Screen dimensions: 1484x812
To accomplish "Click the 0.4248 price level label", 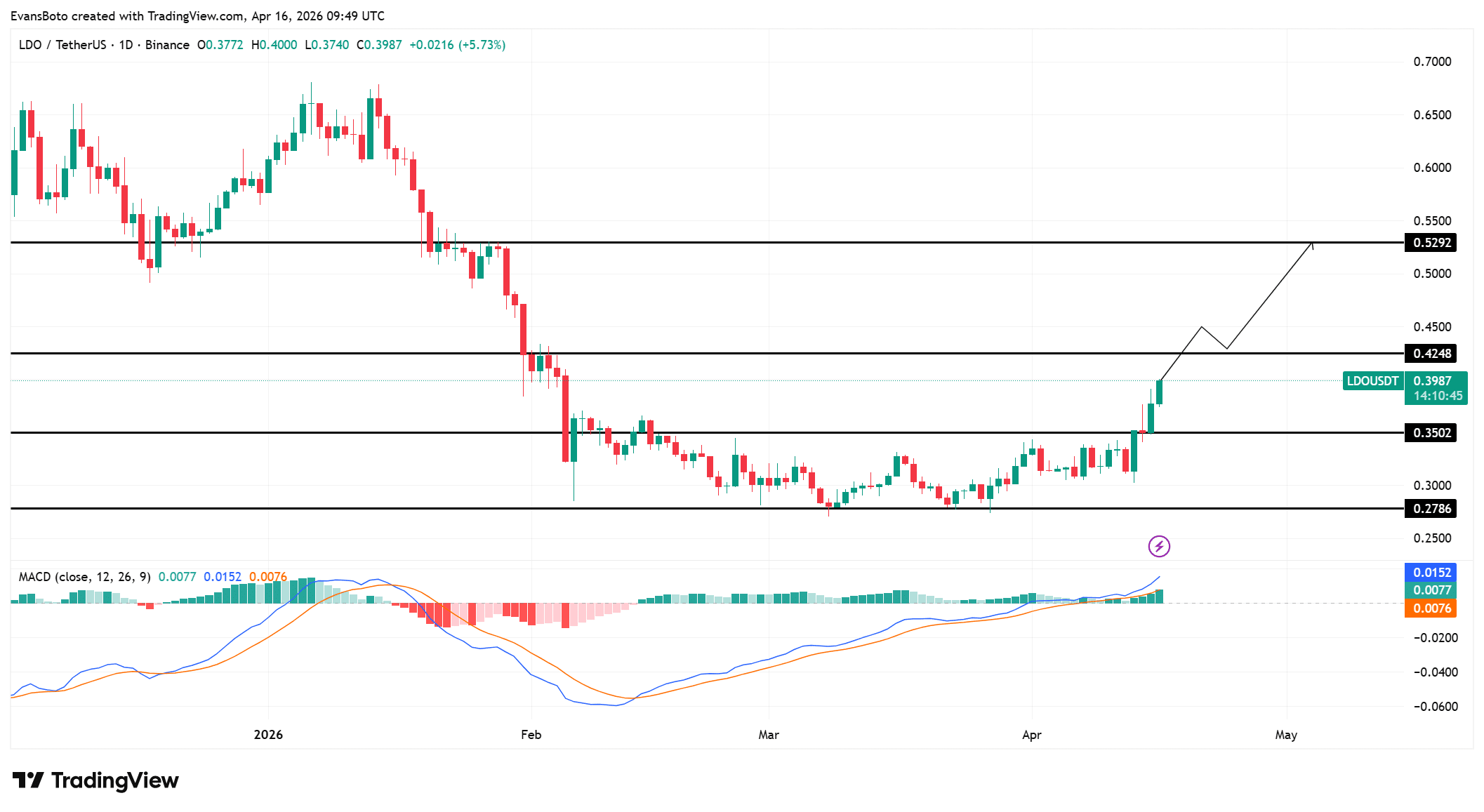I will [x=1431, y=354].
